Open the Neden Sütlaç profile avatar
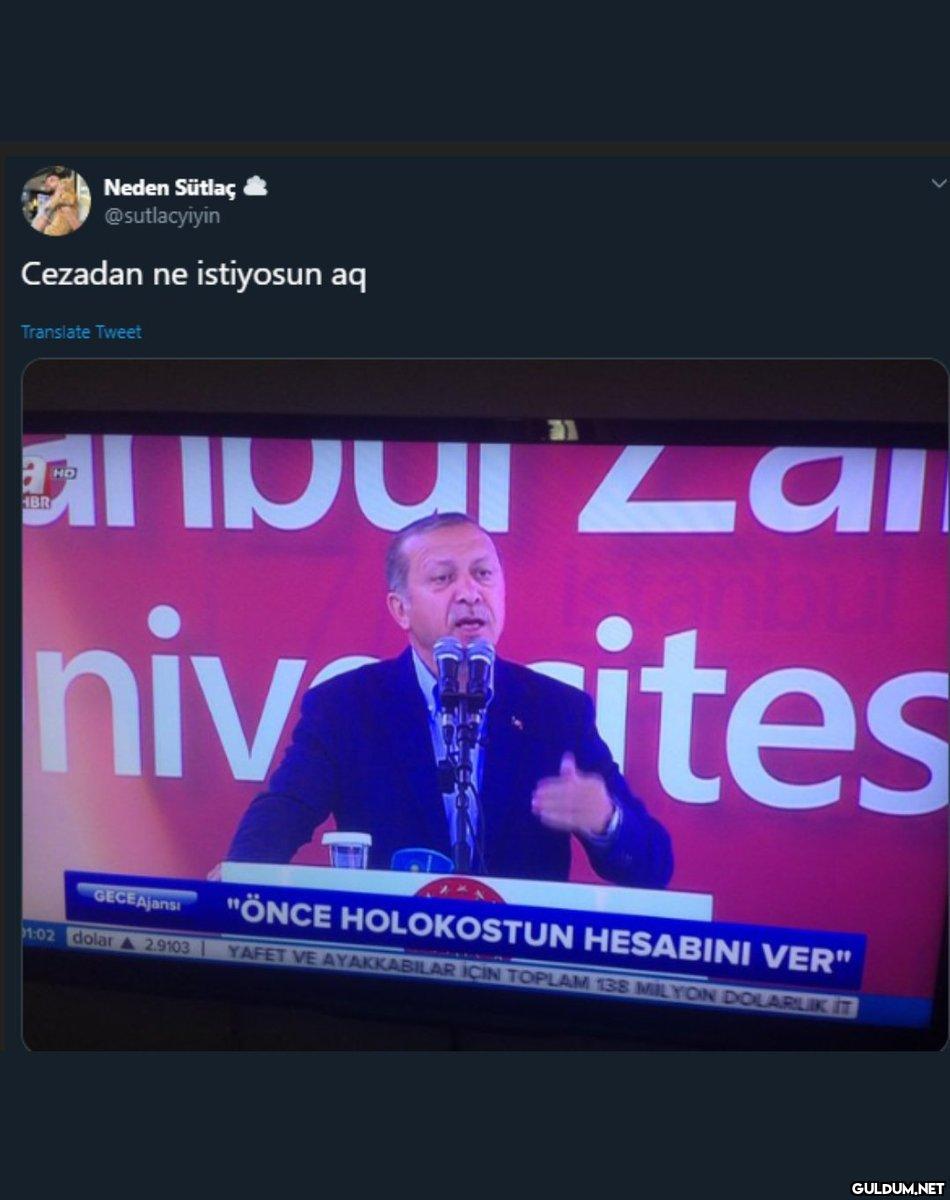Screen dimensions: 950x1200 point(56,200)
